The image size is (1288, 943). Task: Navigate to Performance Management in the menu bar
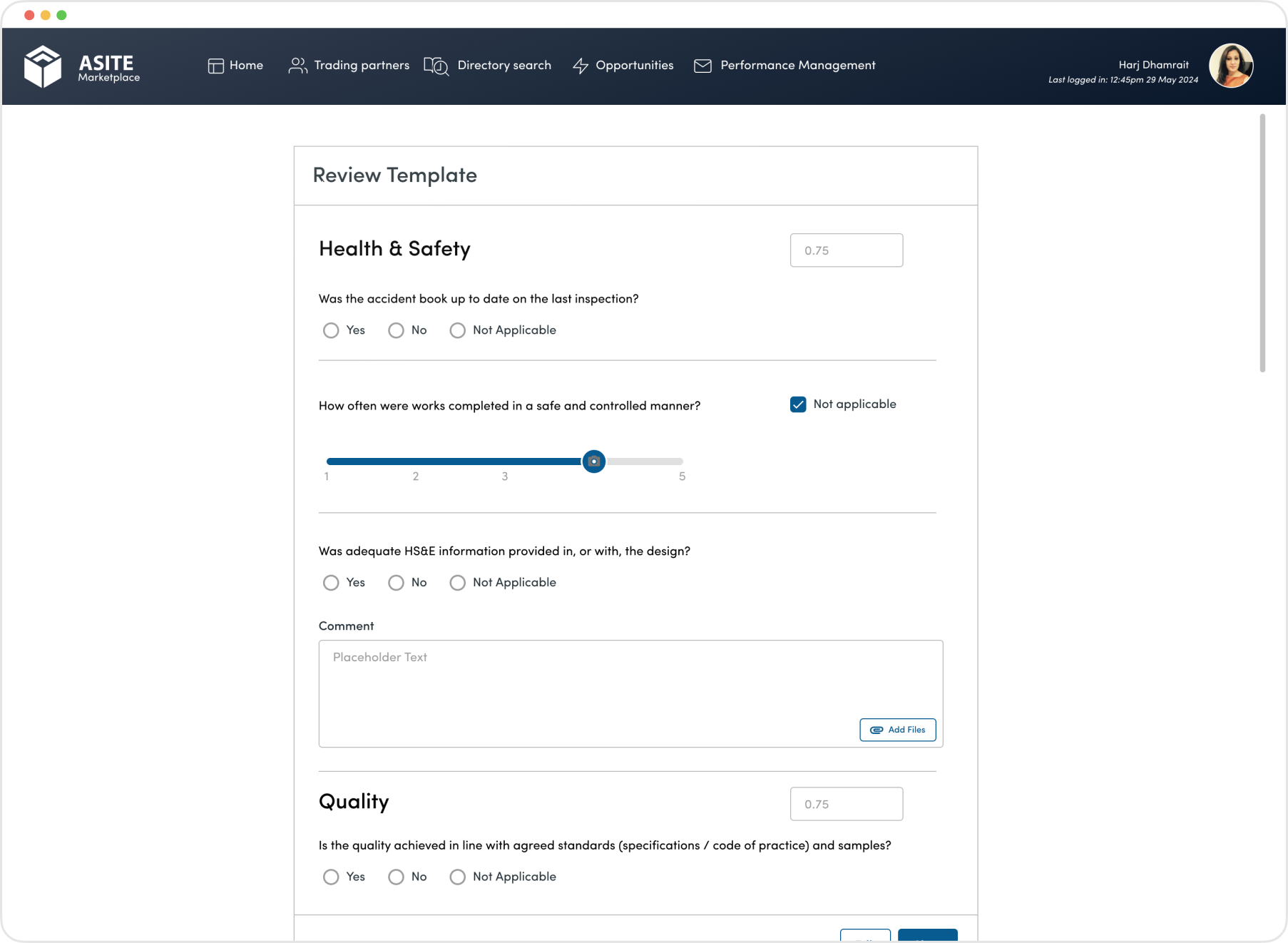[x=797, y=66]
